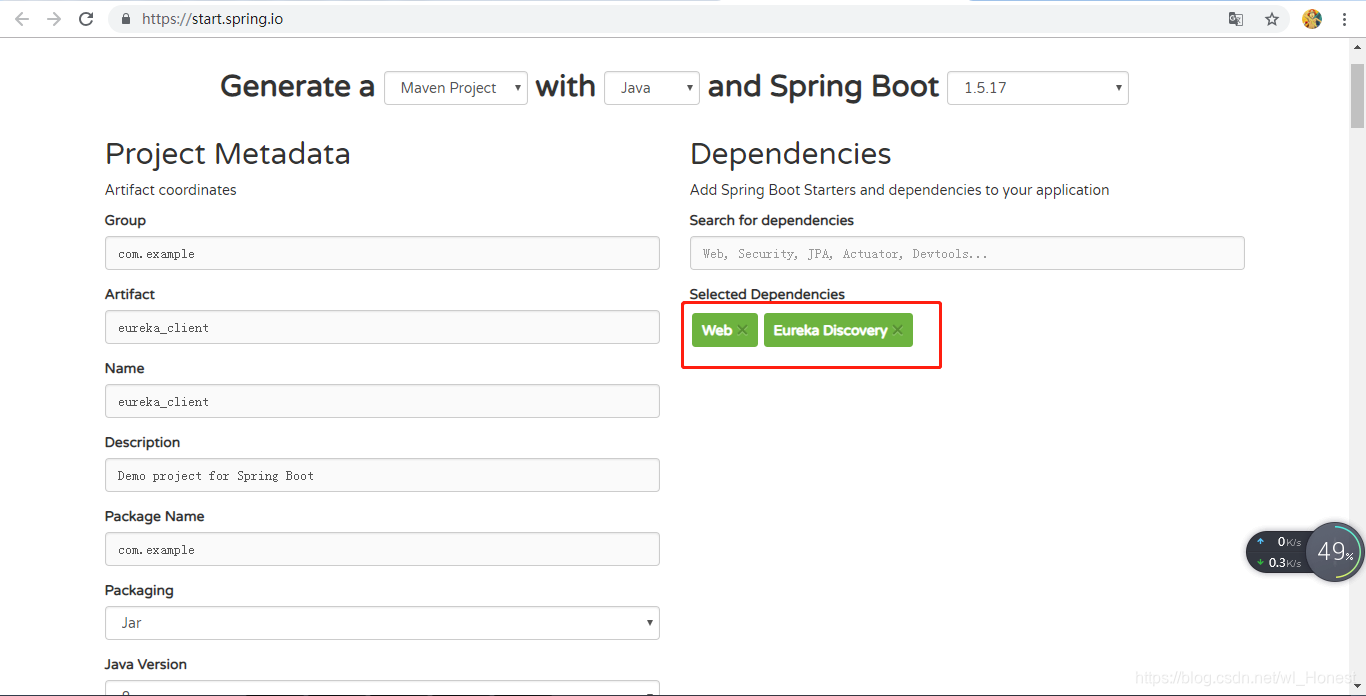Go back with the browser back arrow

click(x=22, y=19)
